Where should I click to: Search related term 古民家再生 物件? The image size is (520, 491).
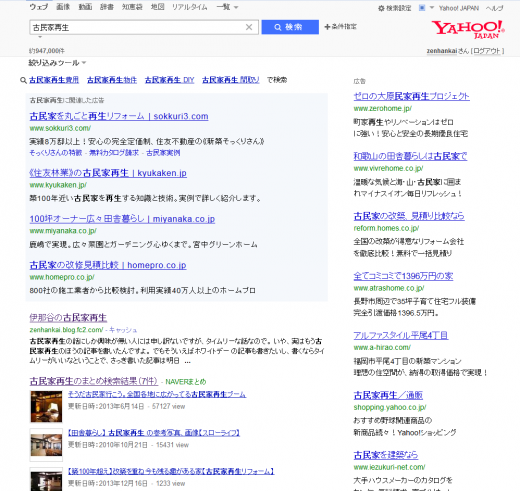tap(112, 80)
